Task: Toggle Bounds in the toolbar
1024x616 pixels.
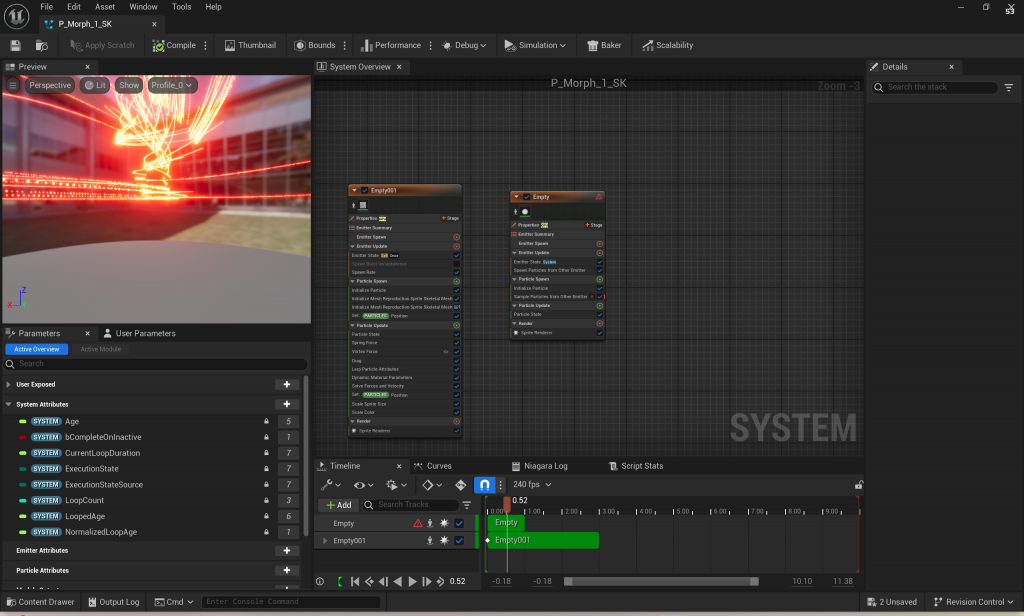Action: 315,45
